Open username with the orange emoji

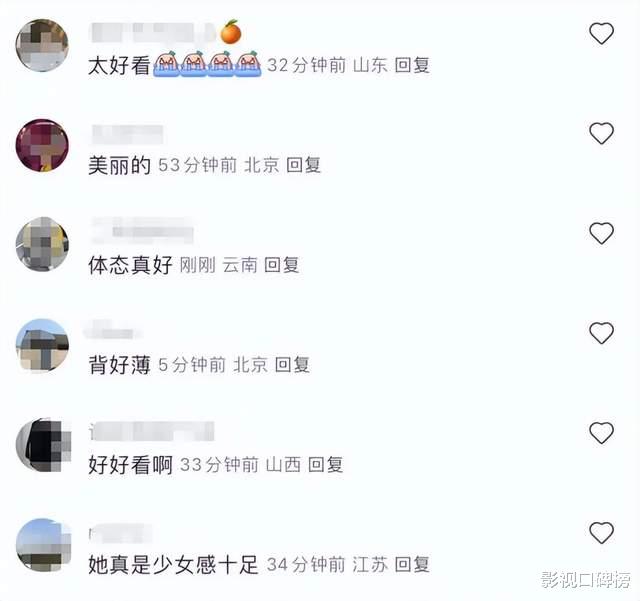click(166, 33)
